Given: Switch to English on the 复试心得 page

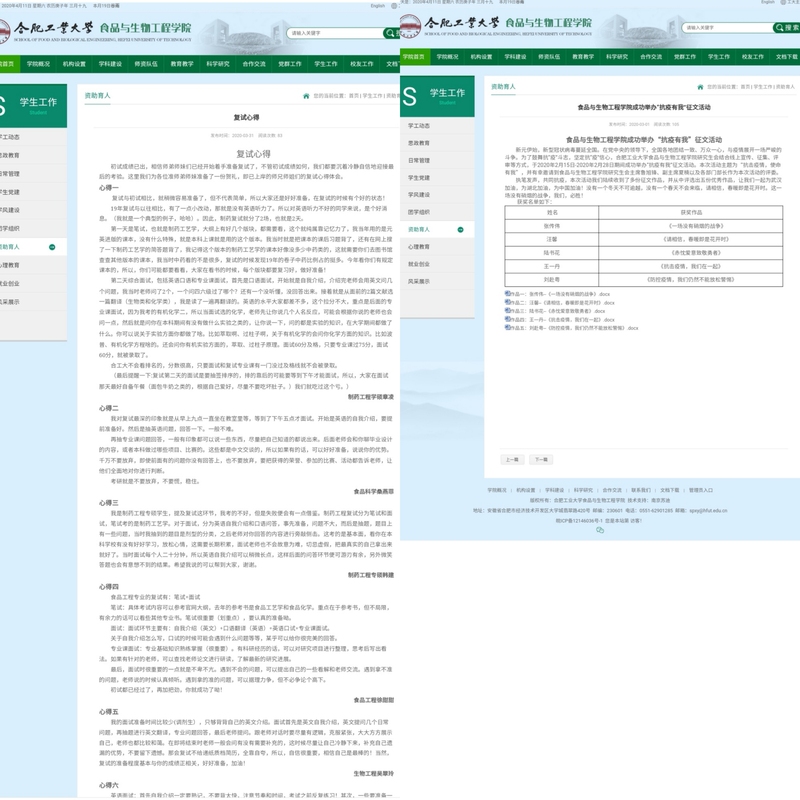Looking at the screenshot, I should [377, 5].
